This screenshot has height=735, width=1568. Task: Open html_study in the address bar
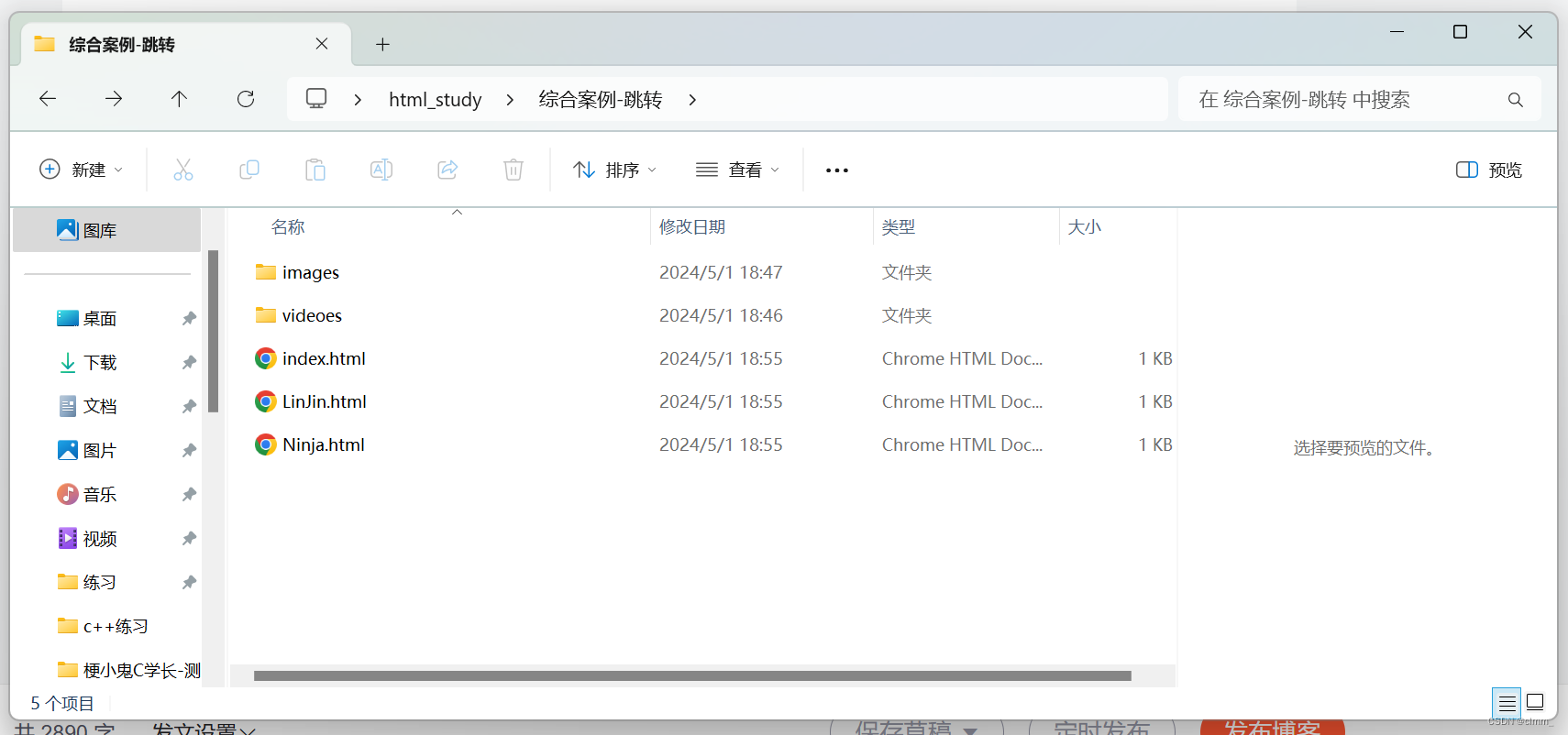tap(436, 100)
